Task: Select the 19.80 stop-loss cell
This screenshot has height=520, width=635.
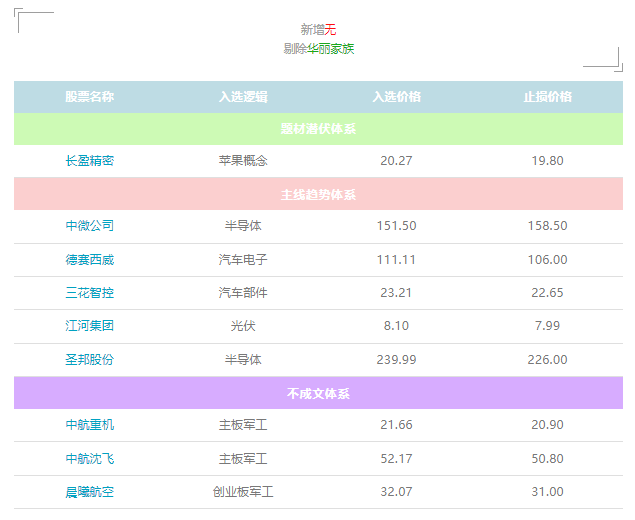Action: pyautogui.click(x=548, y=161)
